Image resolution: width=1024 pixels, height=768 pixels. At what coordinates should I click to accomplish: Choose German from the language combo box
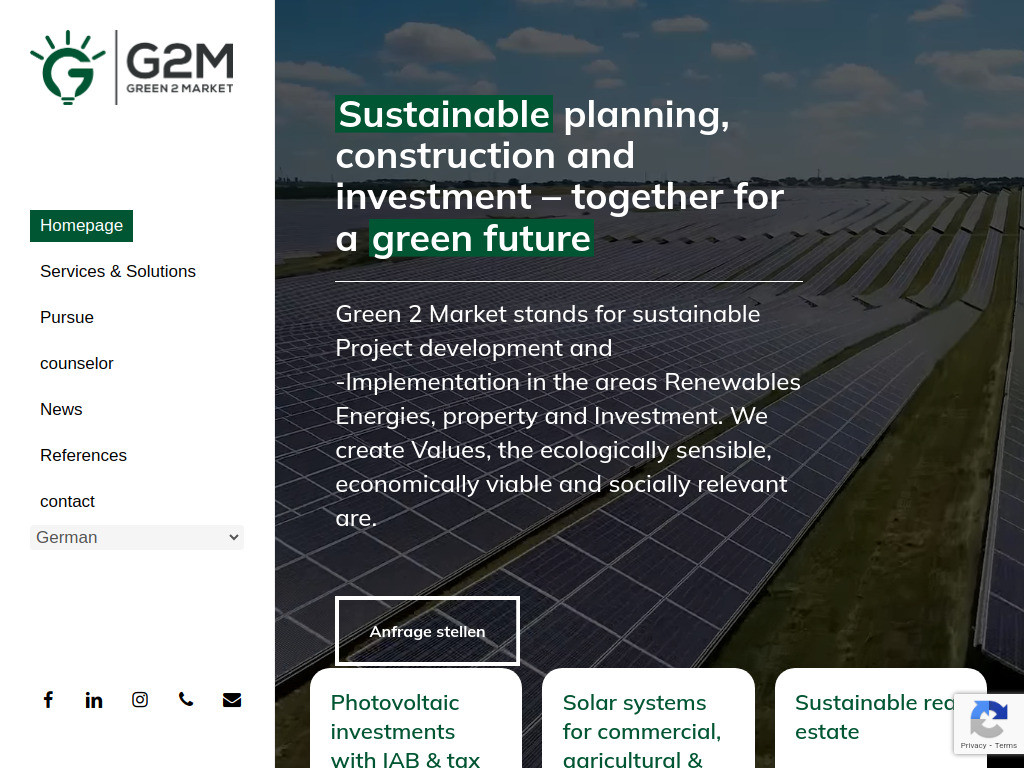[x=136, y=537]
